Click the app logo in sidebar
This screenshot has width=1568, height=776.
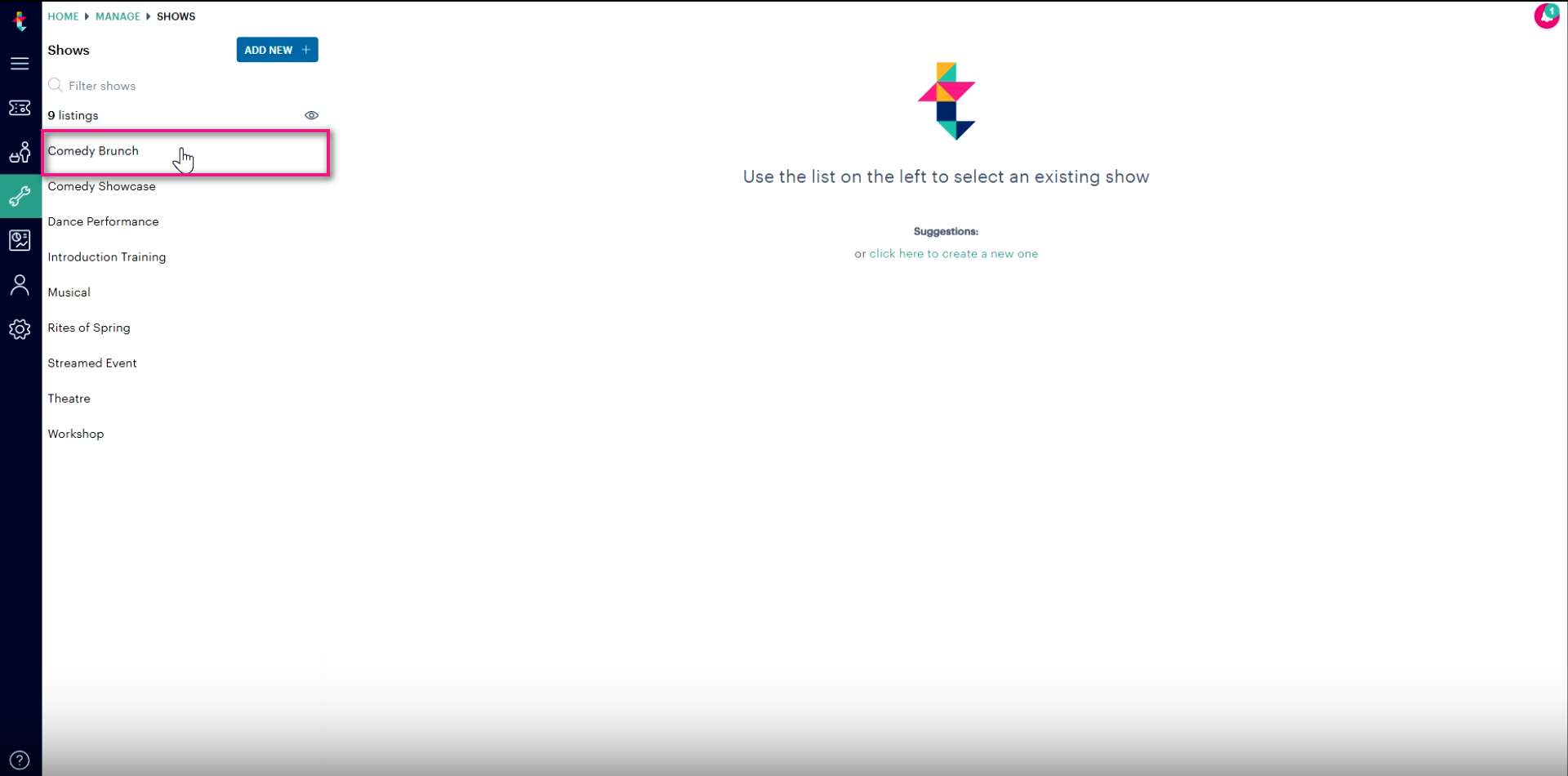20,20
